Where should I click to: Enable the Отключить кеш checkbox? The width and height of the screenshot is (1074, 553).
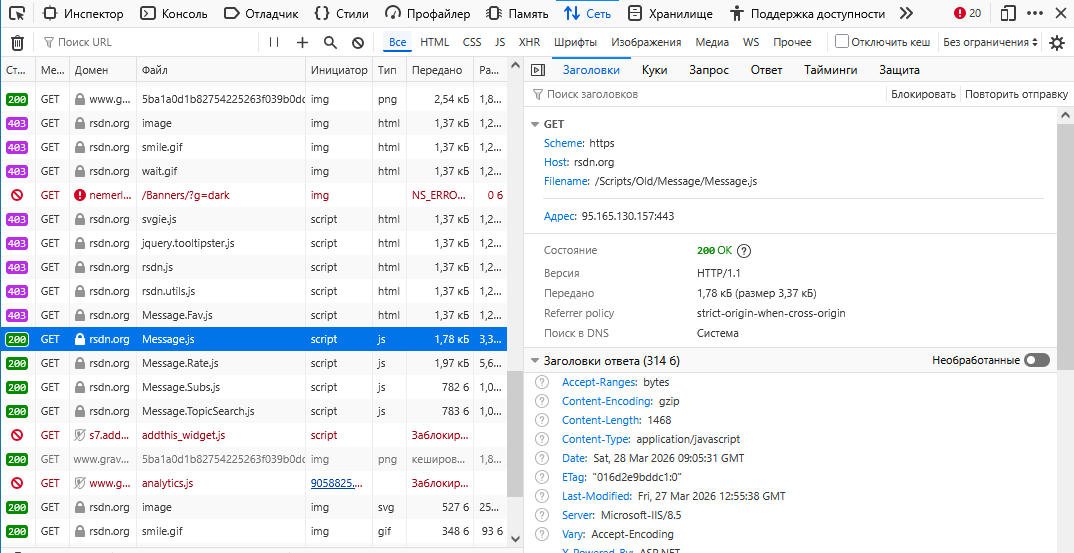[x=842, y=42]
